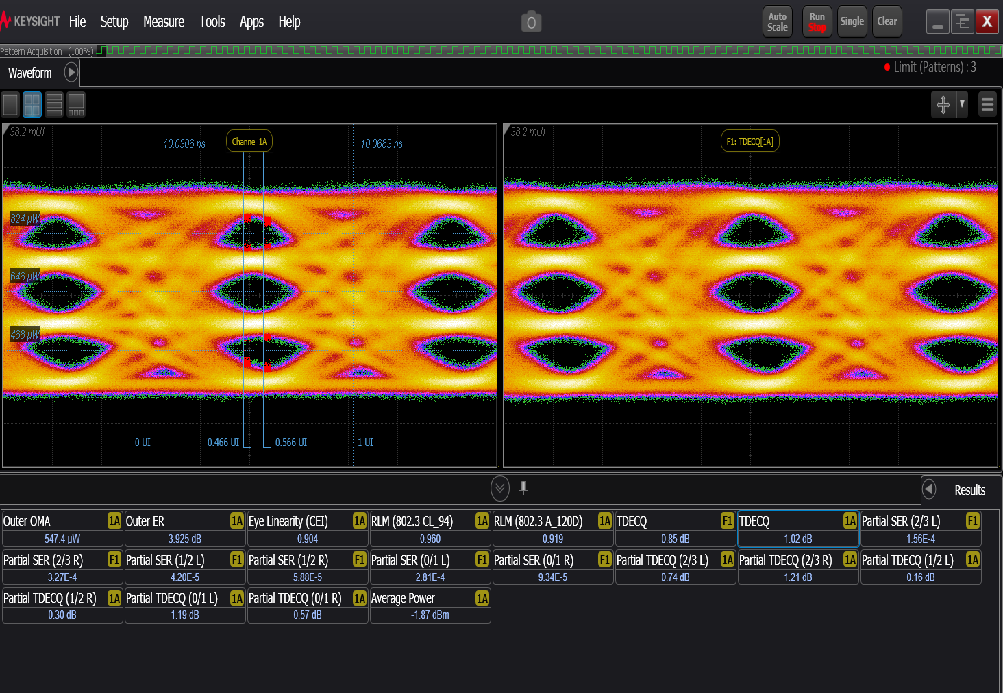The height and width of the screenshot is (693, 1004).
Task: Select the four-quadrant grid layout
Action: [x=32, y=104]
